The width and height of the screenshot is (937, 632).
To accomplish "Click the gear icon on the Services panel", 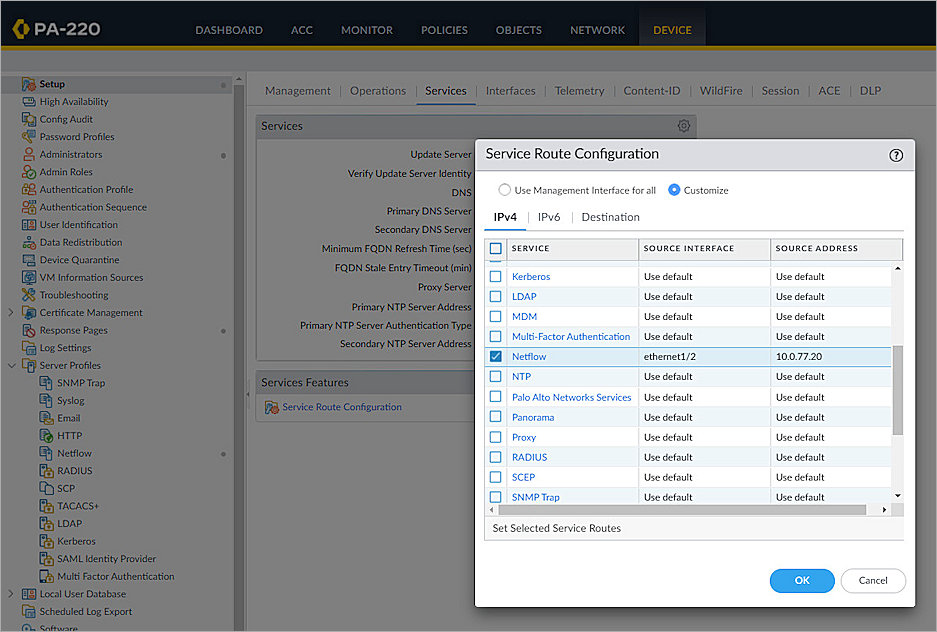I will click(x=684, y=125).
